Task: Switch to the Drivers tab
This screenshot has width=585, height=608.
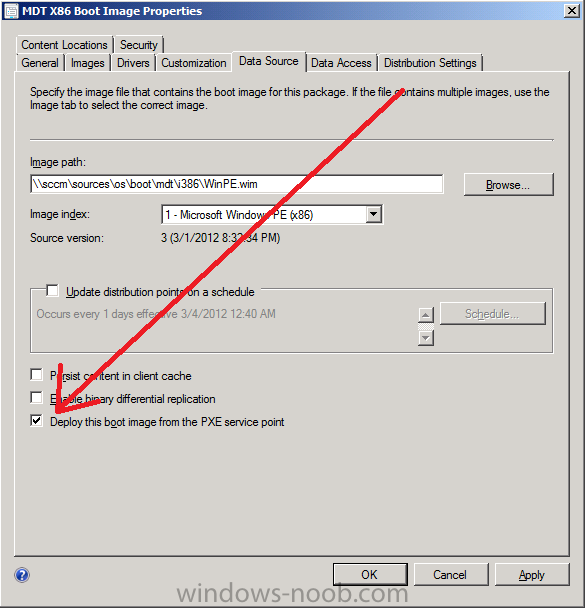Action: (x=133, y=63)
